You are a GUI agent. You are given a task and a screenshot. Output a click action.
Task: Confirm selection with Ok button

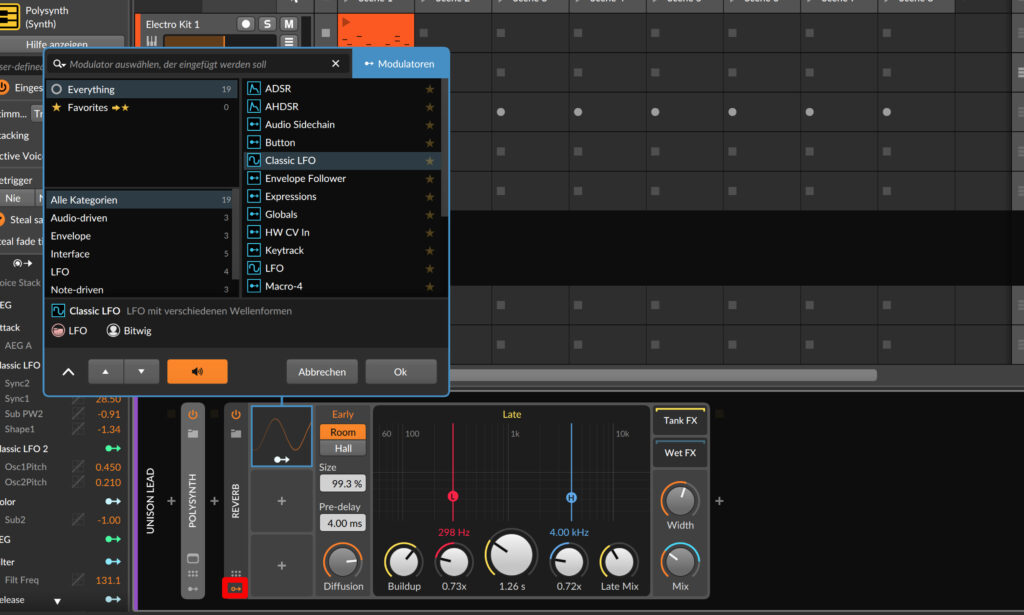[400, 371]
